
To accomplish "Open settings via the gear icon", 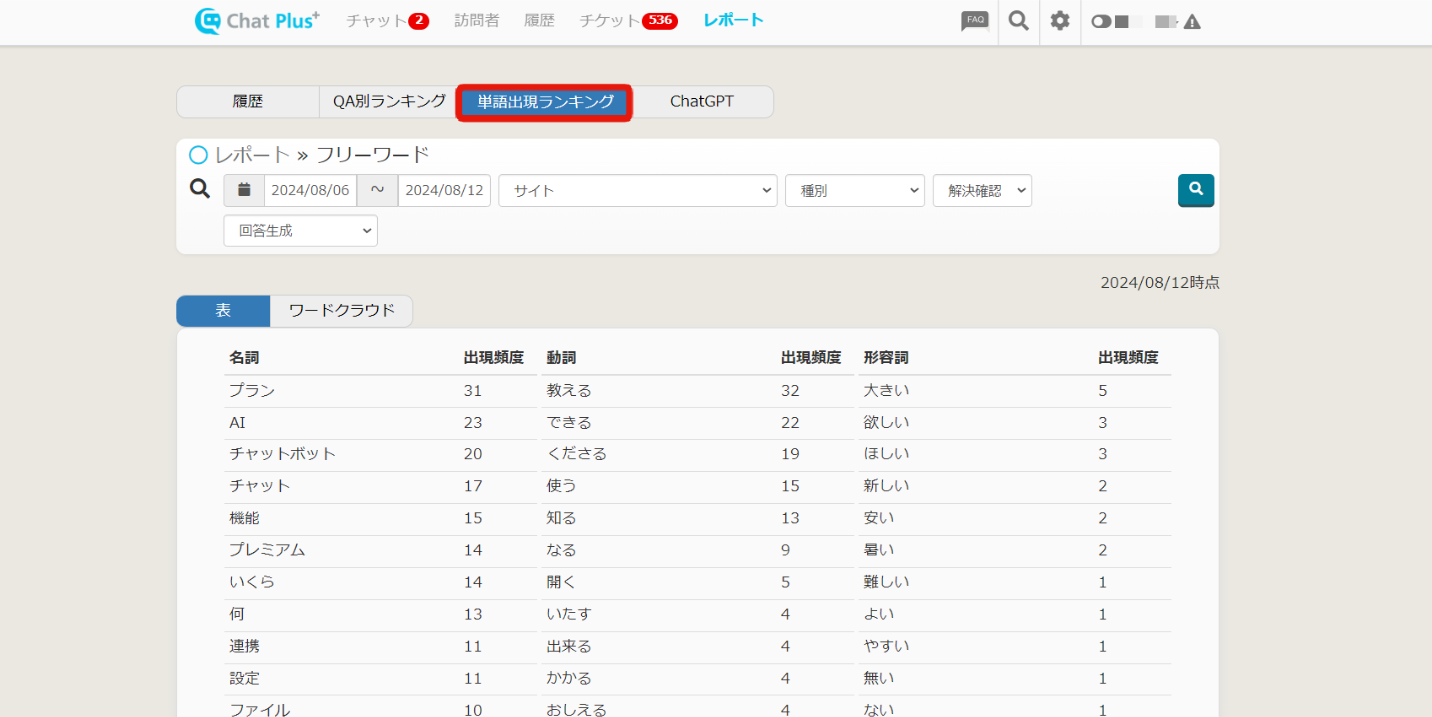I will [x=1060, y=21].
